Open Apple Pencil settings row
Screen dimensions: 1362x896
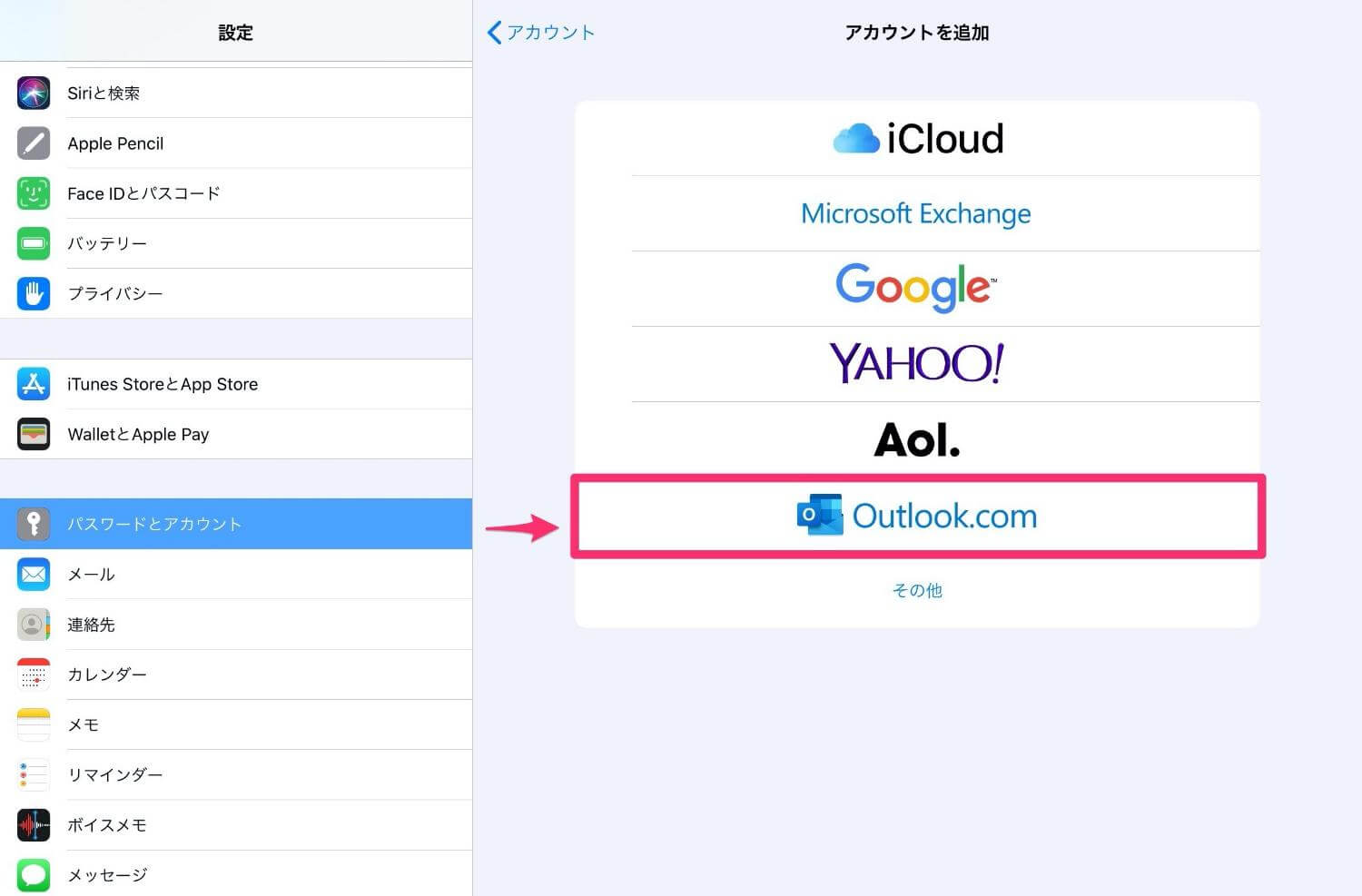pos(236,143)
